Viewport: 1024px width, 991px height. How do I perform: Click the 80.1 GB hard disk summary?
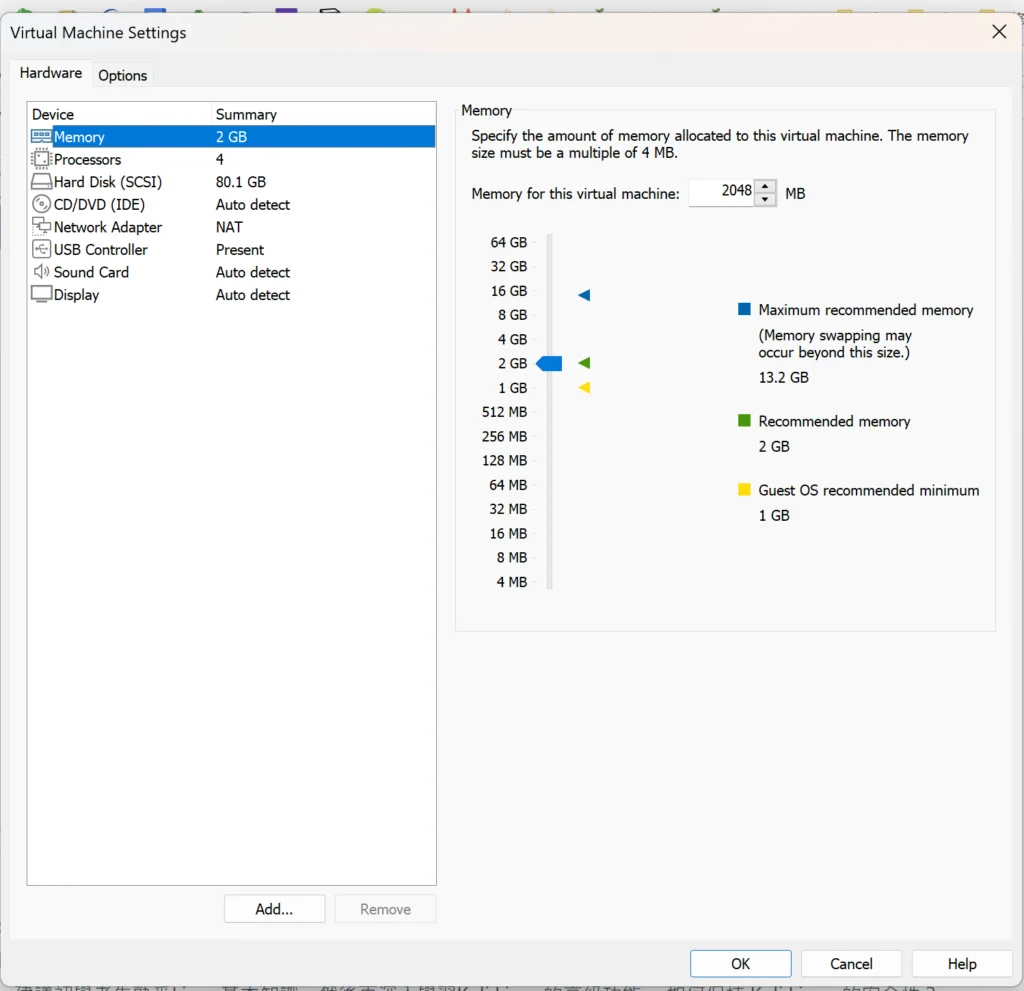(241, 182)
